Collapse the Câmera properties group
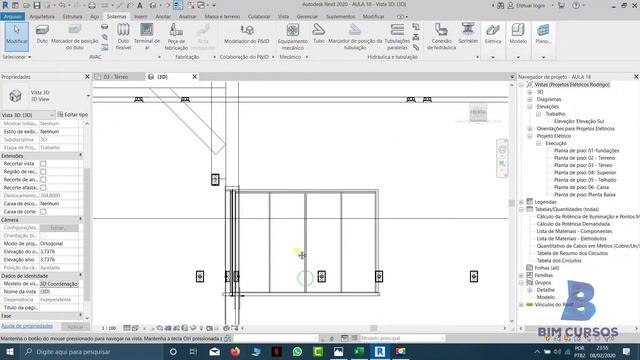 [80, 220]
